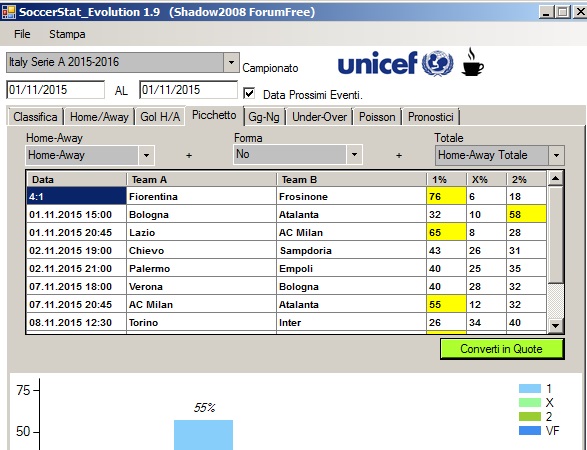The height and width of the screenshot is (450, 587).
Task: Click the light blue legend swatch for 1
Action: [530, 389]
